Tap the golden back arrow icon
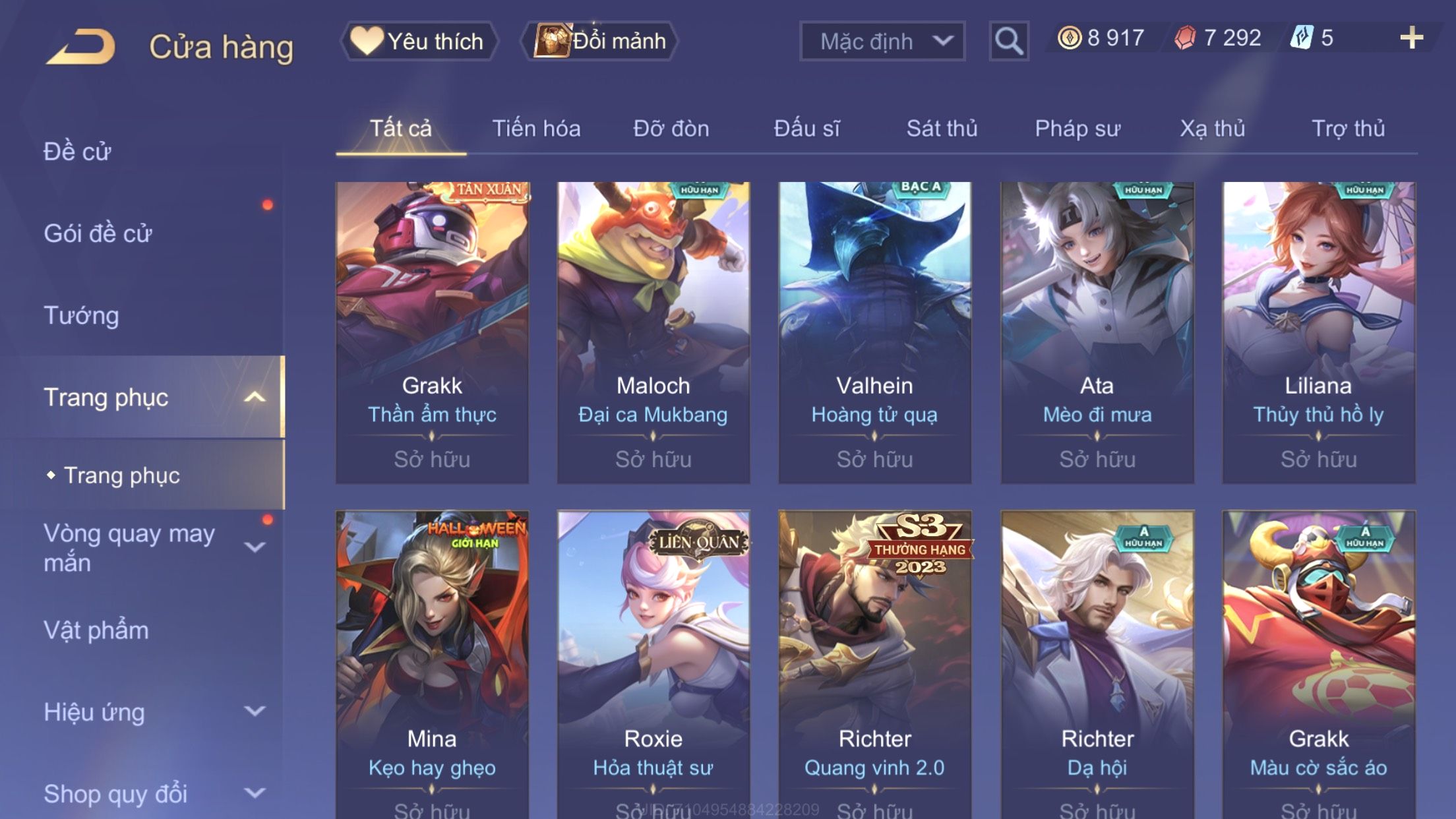1456x819 pixels. coord(81,46)
